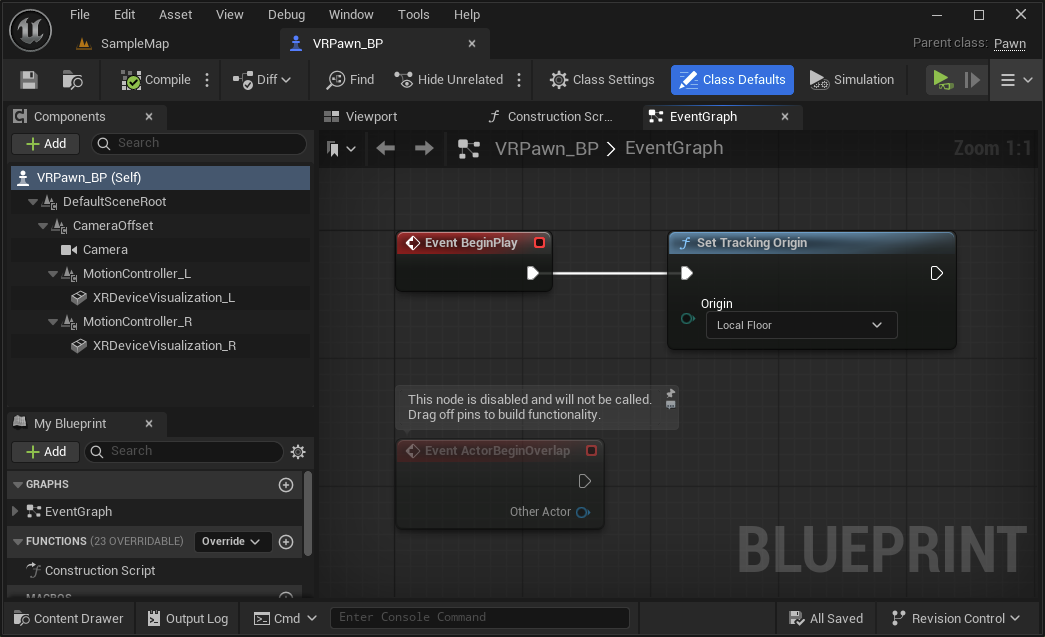Switch to the Viewport tab
This screenshot has width=1045, height=637.
pyautogui.click(x=370, y=117)
